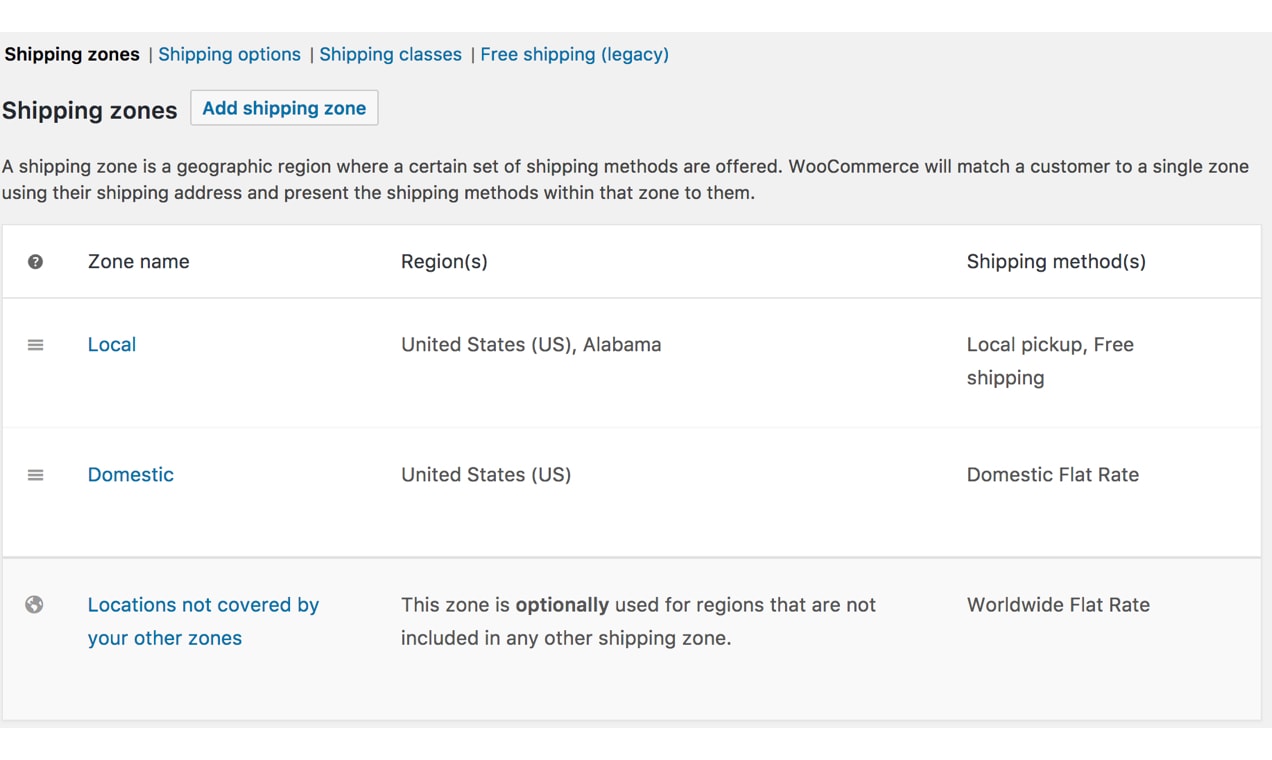Click the Zone name column header
This screenshot has width=1272, height=760.
(138, 262)
